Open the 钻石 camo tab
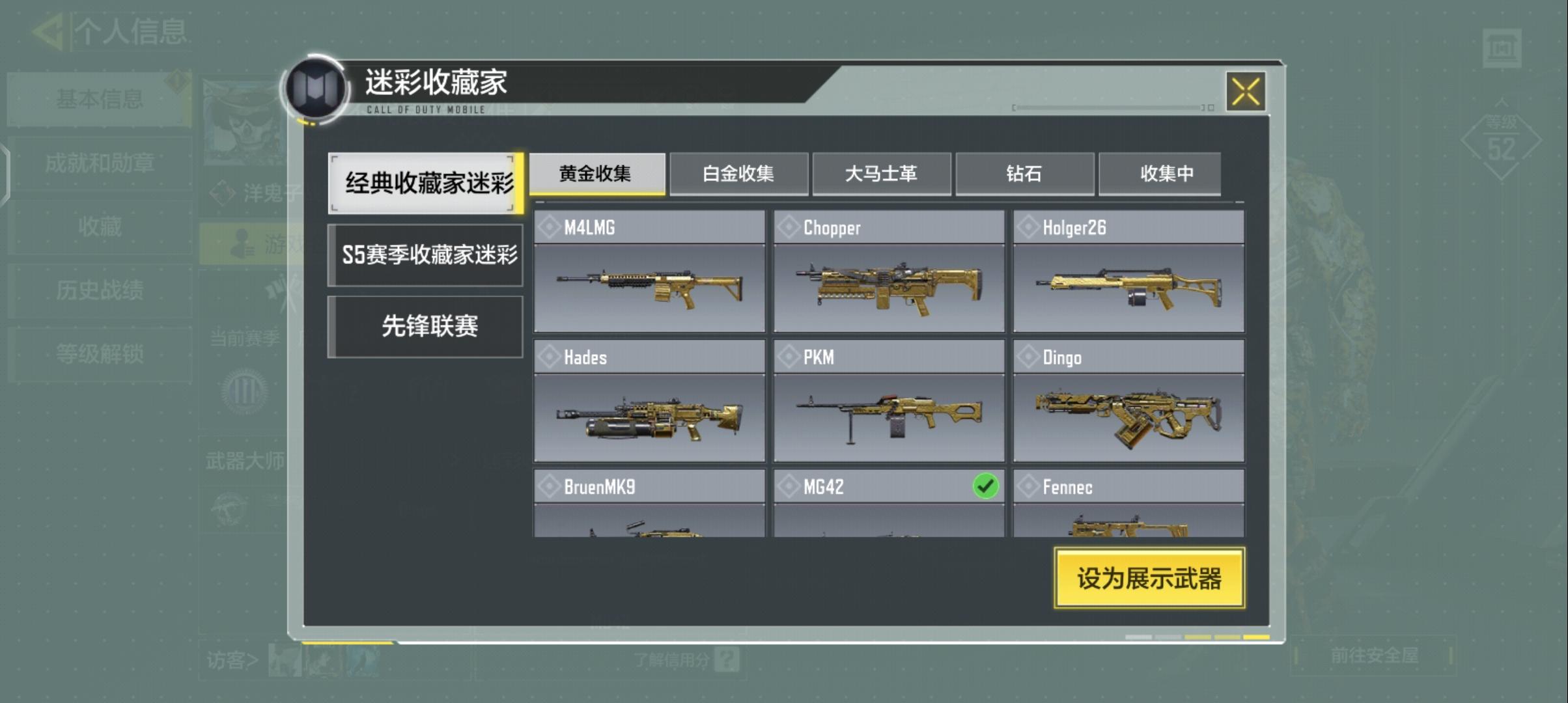This screenshot has height=703, width=1568. tap(1024, 174)
